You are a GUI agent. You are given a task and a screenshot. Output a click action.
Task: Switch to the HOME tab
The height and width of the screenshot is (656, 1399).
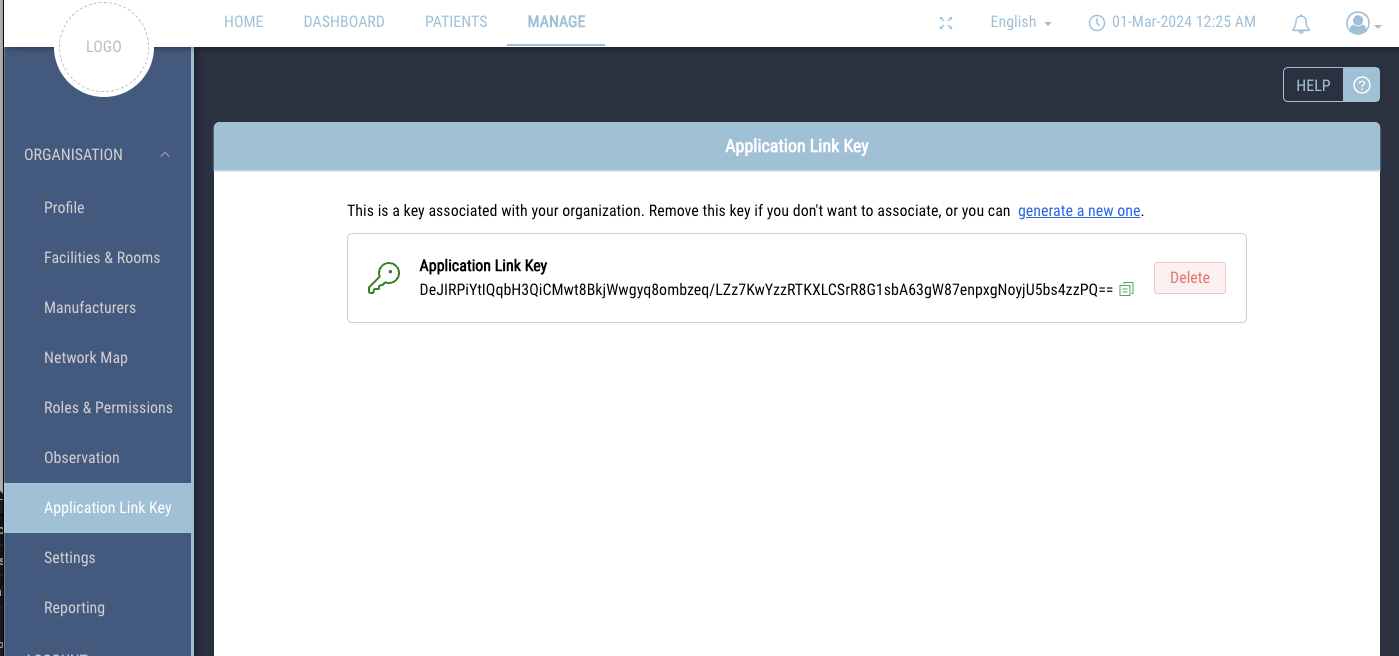click(x=244, y=22)
